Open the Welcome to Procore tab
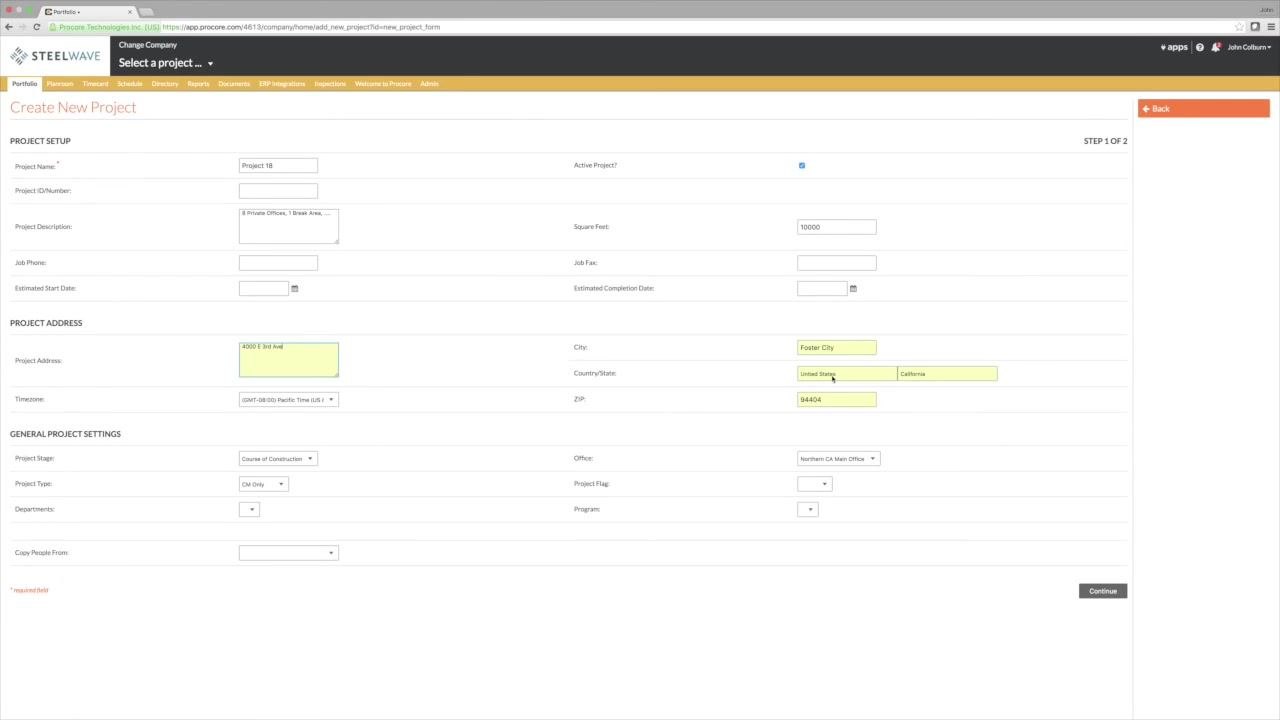1280x720 pixels. [x=383, y=84]
